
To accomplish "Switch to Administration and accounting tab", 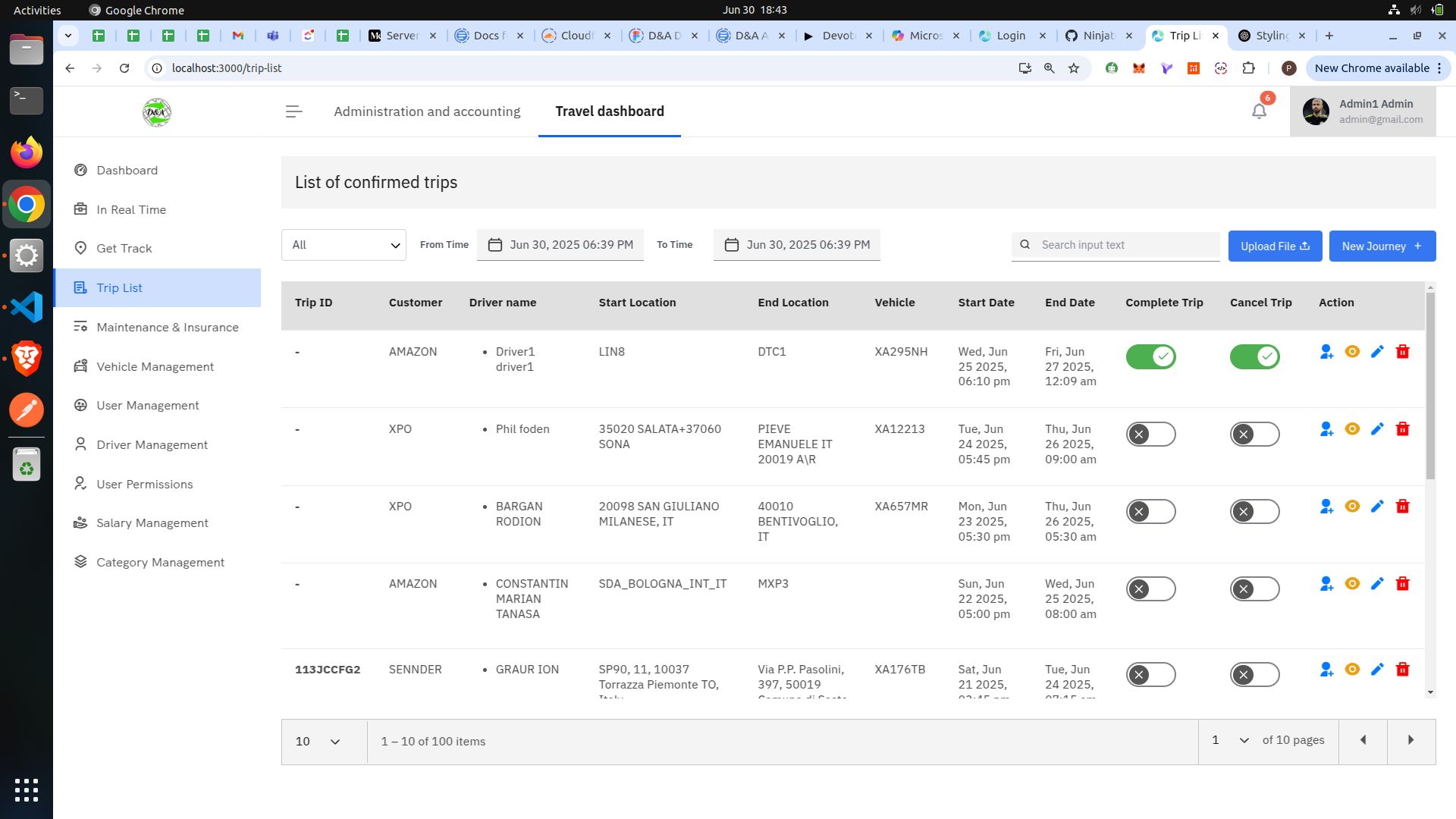I will 427,111.
